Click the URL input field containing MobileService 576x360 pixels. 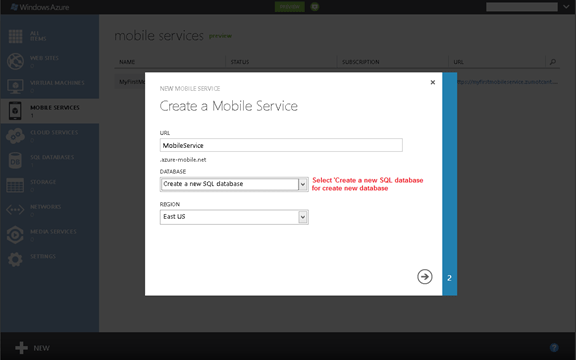point(281,145)
